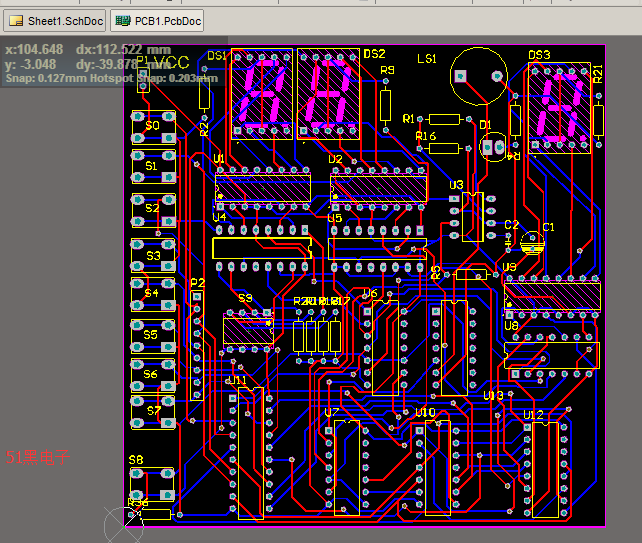Click the U13 designator label
This screenshot has width=642, height=543.
[x=493, y=396]
